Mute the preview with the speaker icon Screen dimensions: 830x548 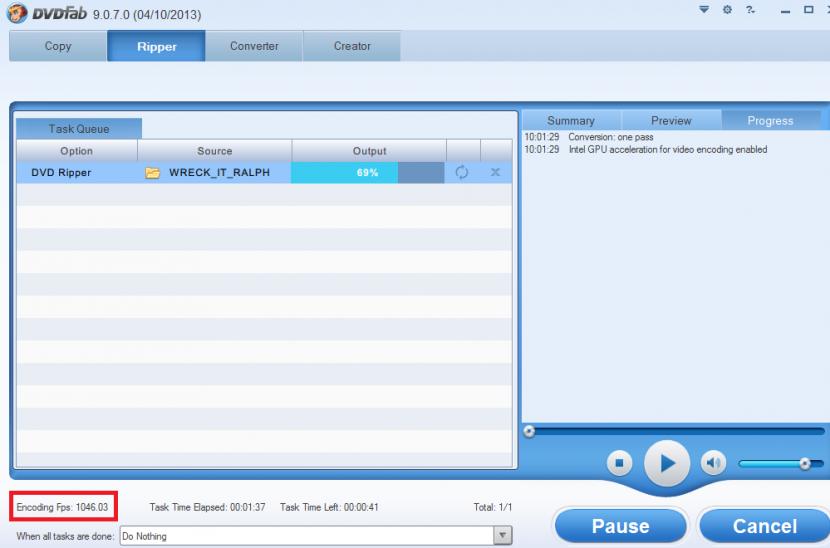click(714, 463)
